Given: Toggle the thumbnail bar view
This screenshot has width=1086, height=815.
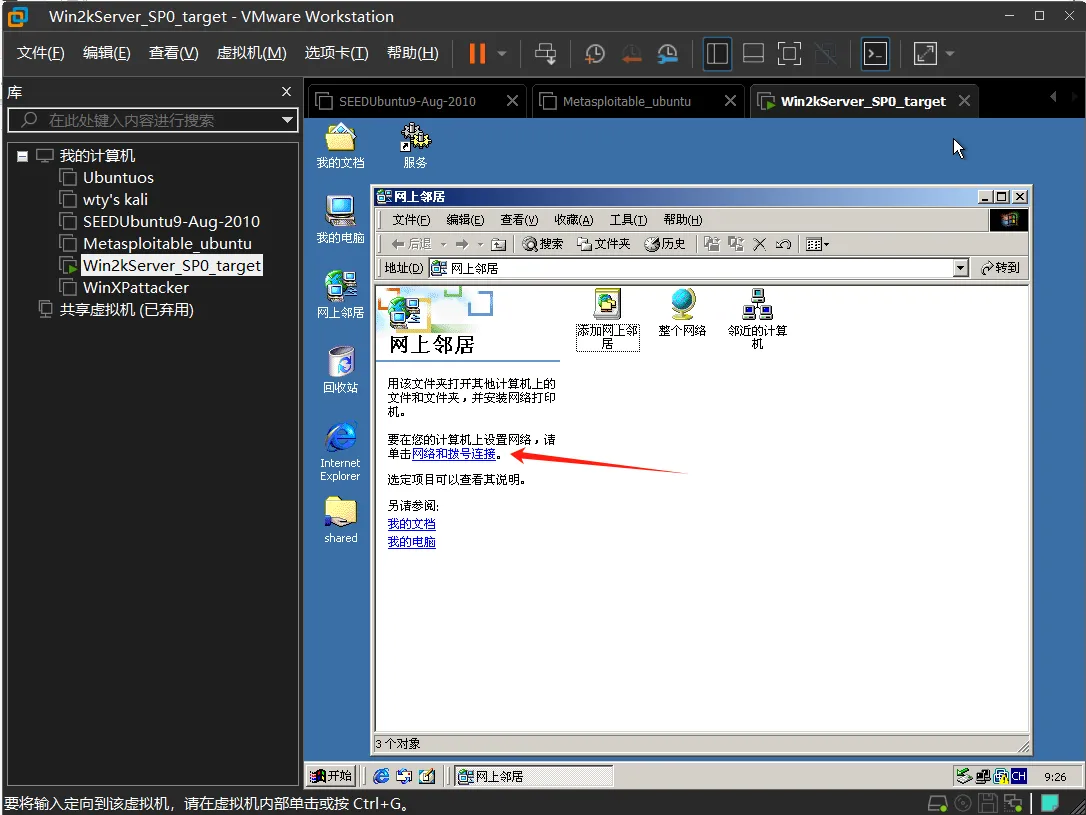Looking at the screenshot, I should 753,53.
